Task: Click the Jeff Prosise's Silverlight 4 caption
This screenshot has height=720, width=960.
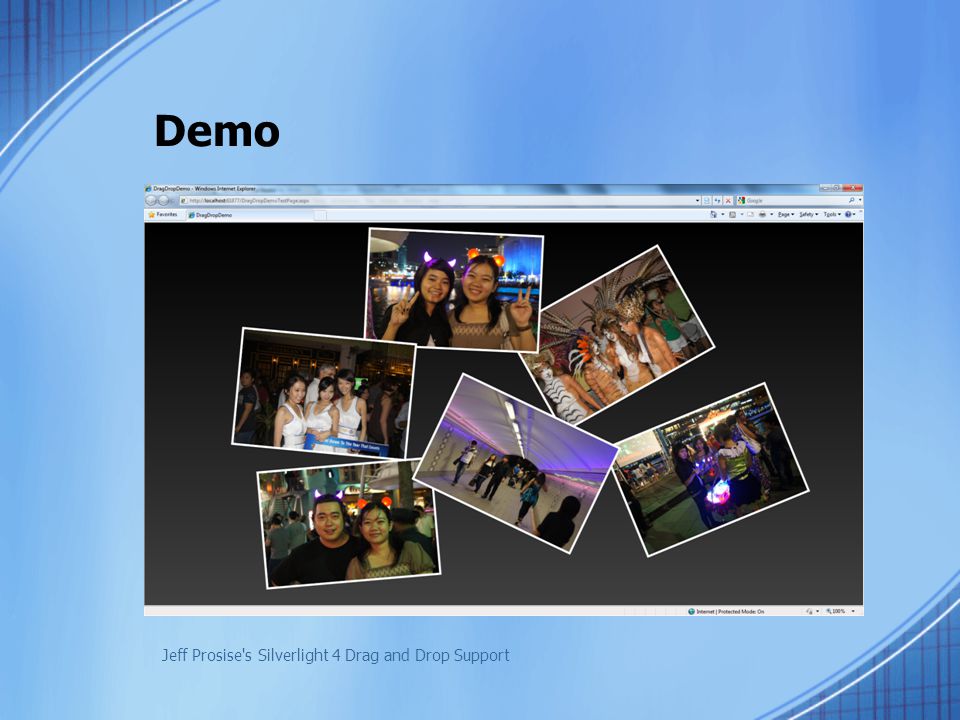Action: tap(336, 655)
